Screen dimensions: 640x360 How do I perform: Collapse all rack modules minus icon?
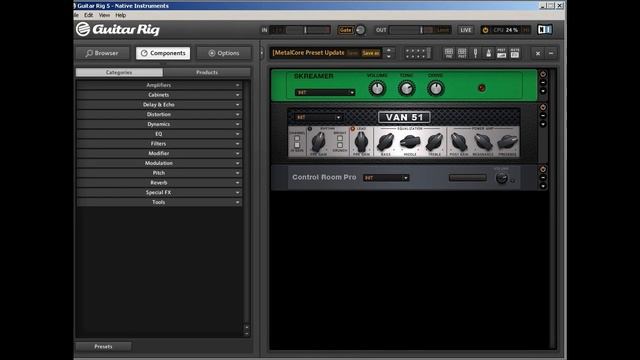pyautogui.click(x=551, y=53)
